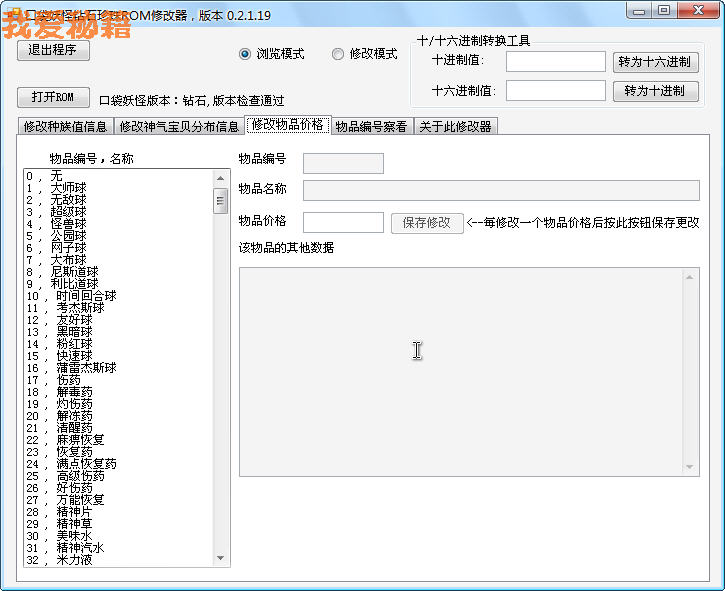Click the 十进制值 input field

[x=555, y=62]
